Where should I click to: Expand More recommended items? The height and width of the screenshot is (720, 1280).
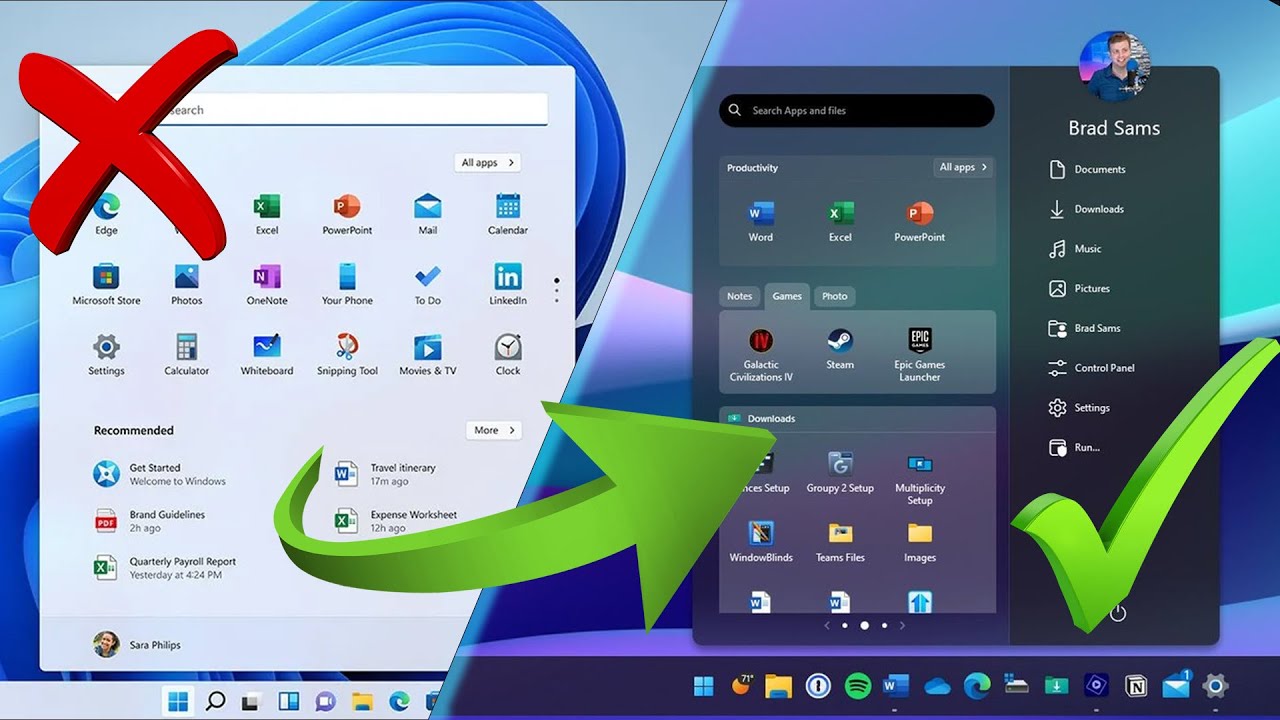[x=494, y=430]
